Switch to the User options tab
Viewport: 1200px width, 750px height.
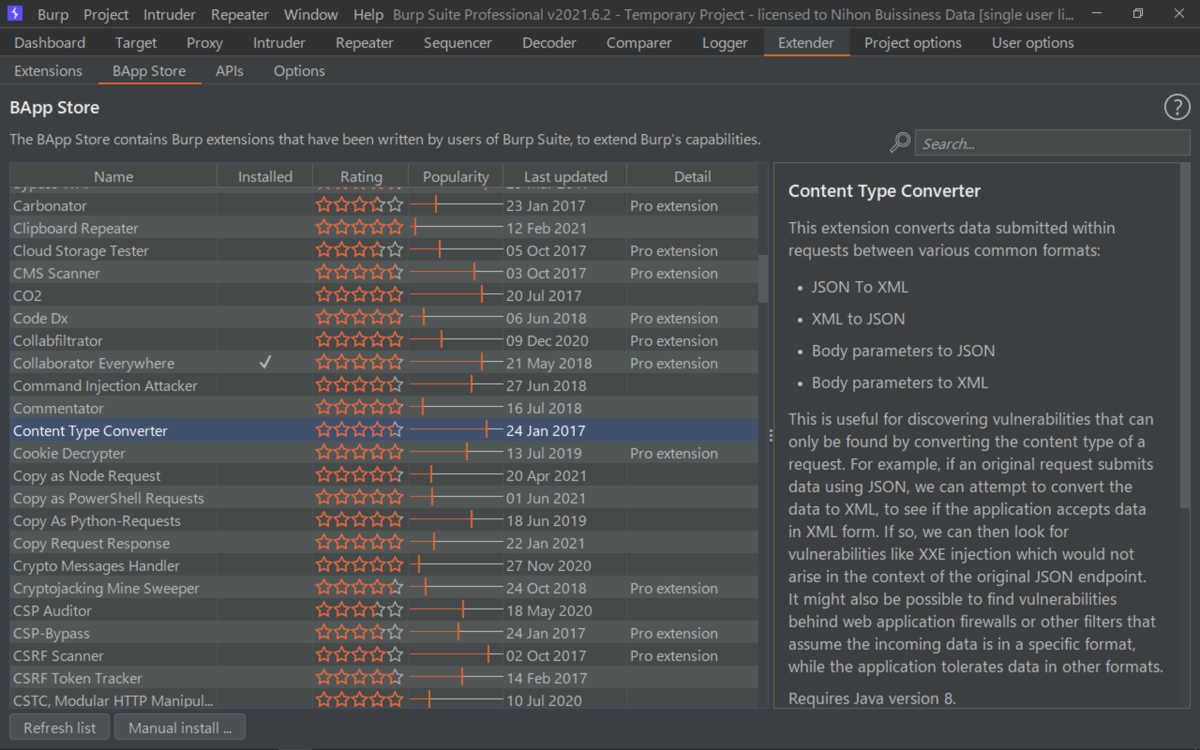pos(1033,43)
